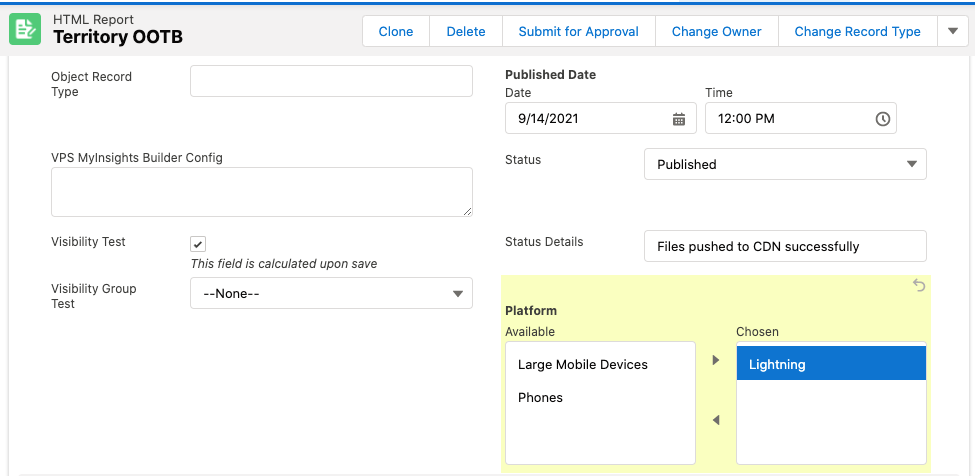
Task: Open the calendar date picker icon
Action: tap(679, 119)
